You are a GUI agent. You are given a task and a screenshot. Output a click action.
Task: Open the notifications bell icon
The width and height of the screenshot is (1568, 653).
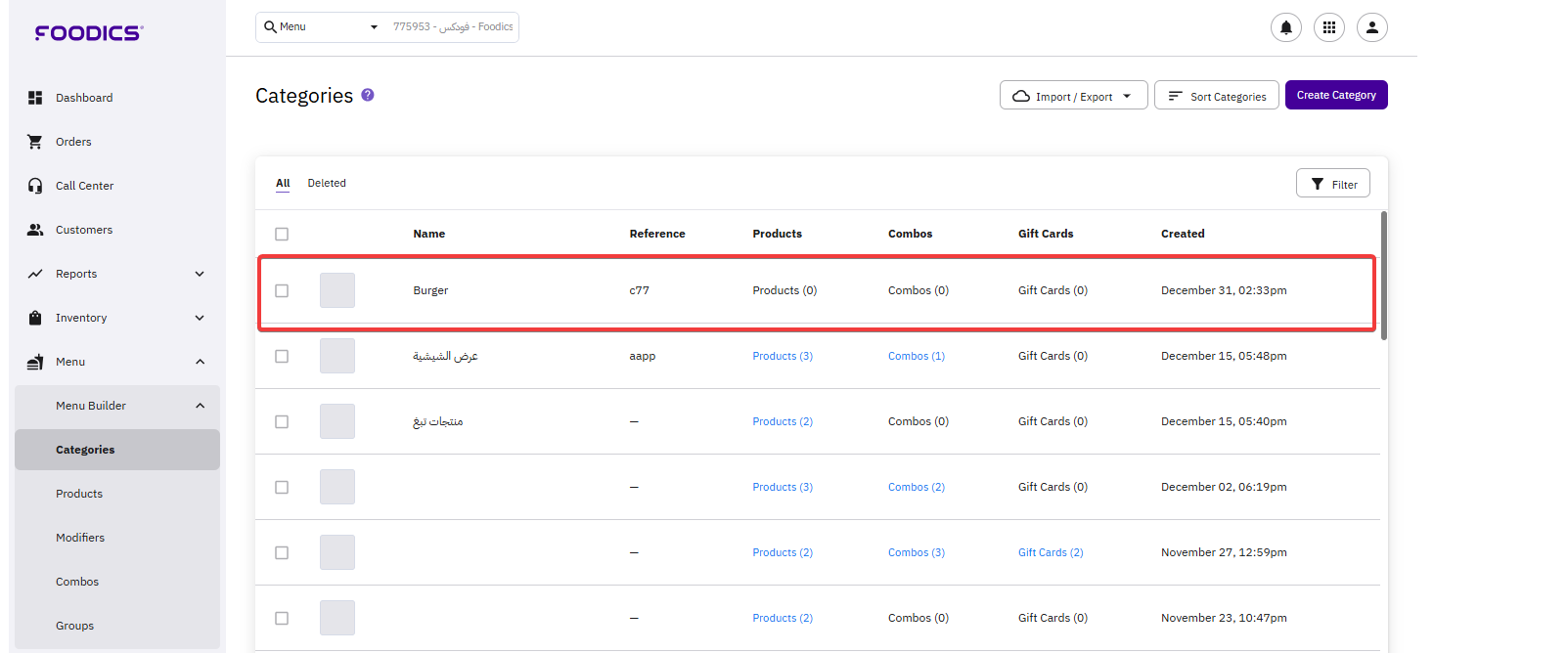pos(1285,27)
